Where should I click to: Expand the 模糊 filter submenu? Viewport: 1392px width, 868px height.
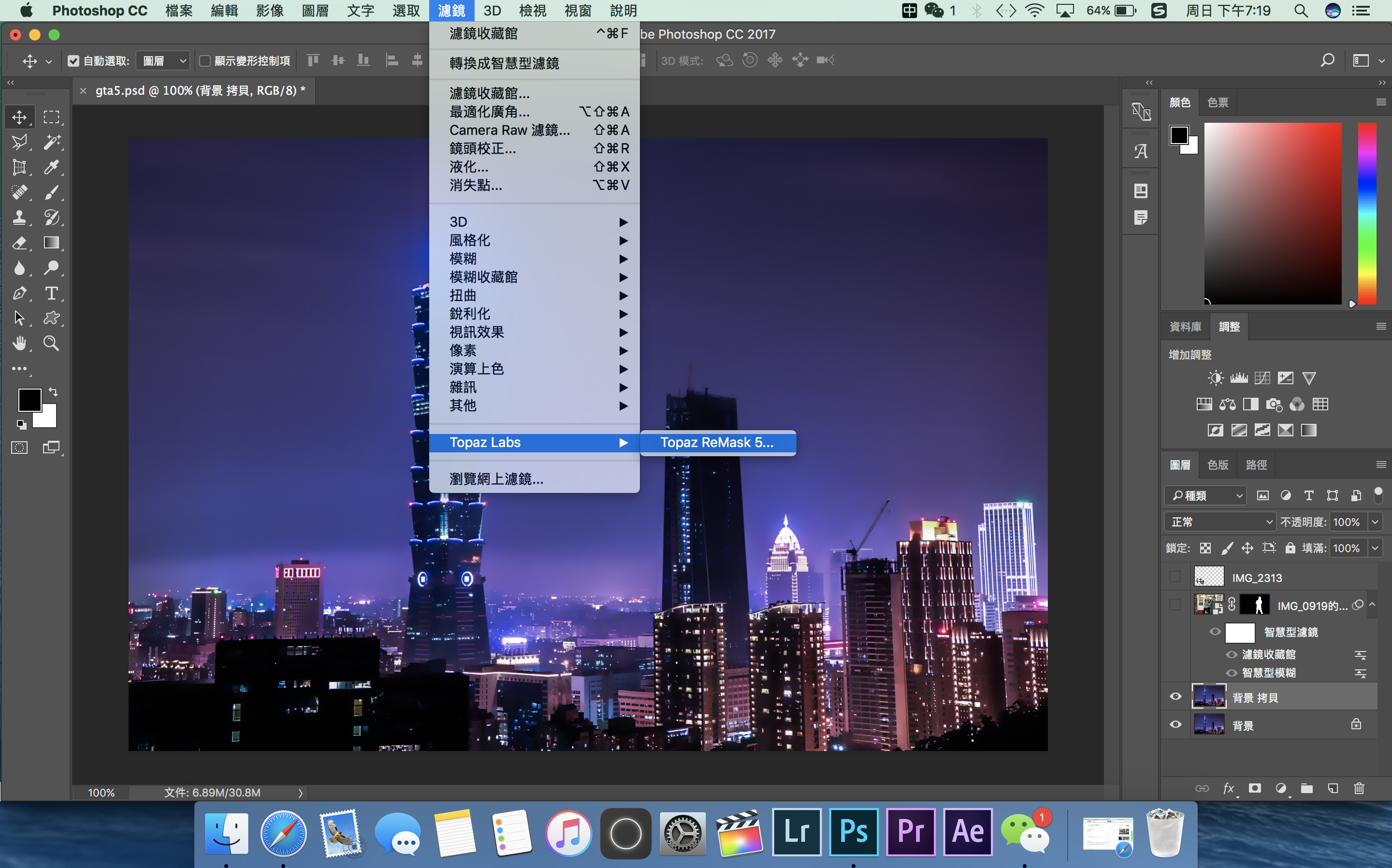point(535,259)
